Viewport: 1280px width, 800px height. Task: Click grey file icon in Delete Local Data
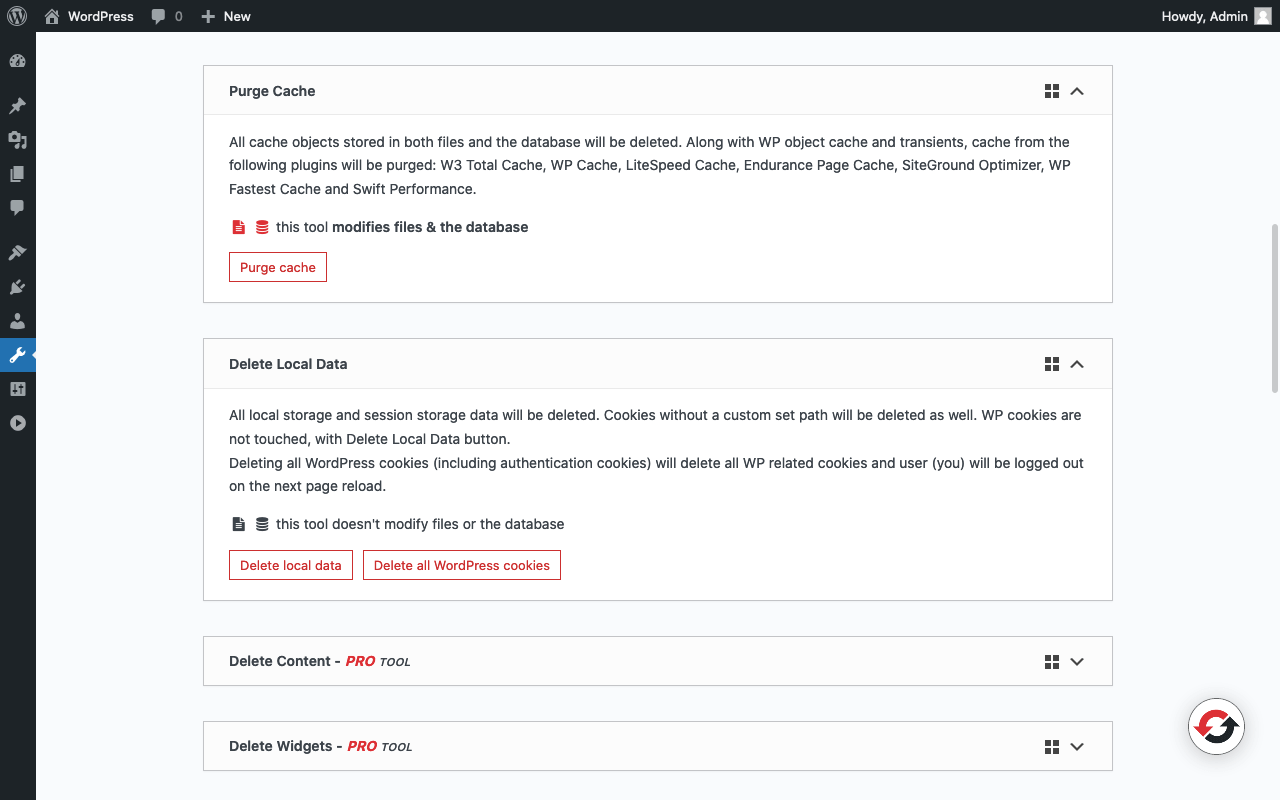[238, 524]
